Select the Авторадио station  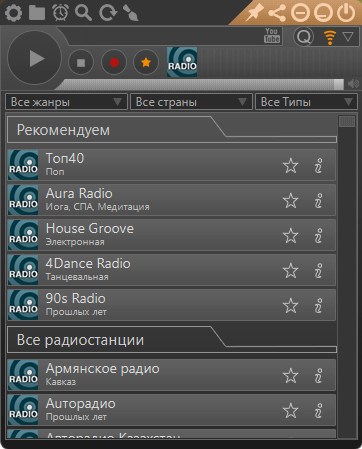(x=171, y=410)
